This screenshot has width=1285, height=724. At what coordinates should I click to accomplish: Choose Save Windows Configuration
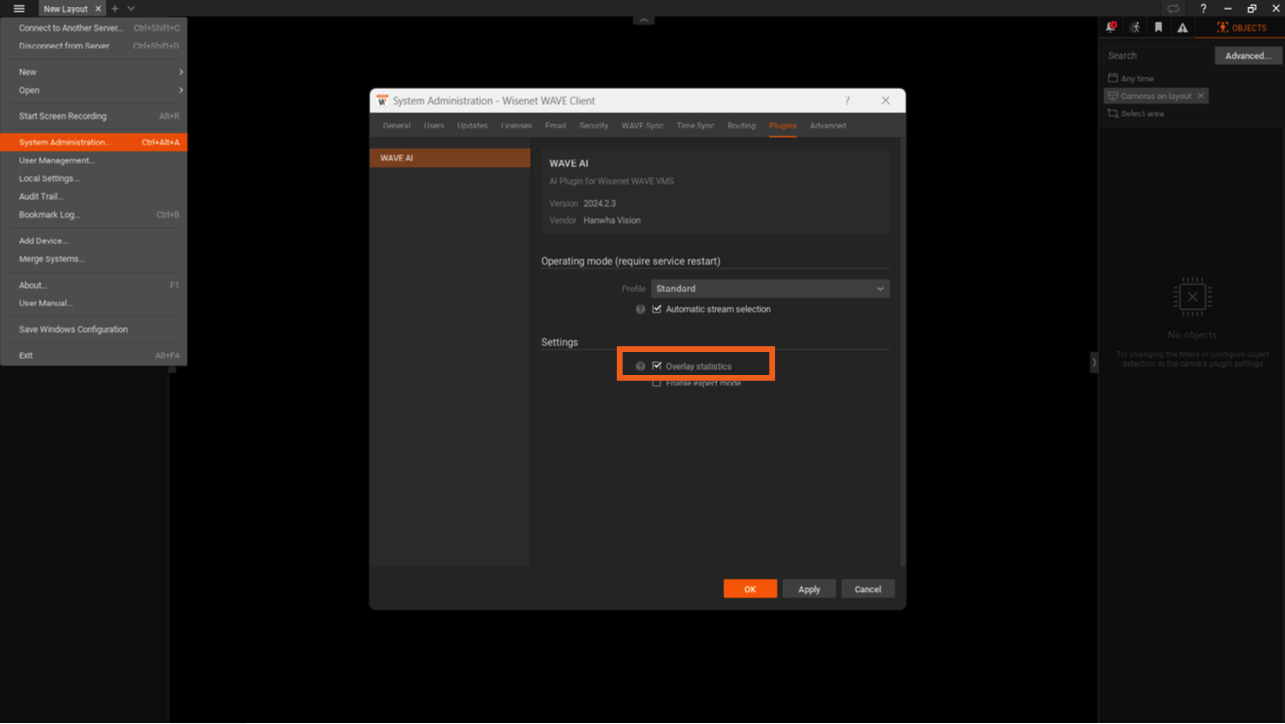[93, 329]
